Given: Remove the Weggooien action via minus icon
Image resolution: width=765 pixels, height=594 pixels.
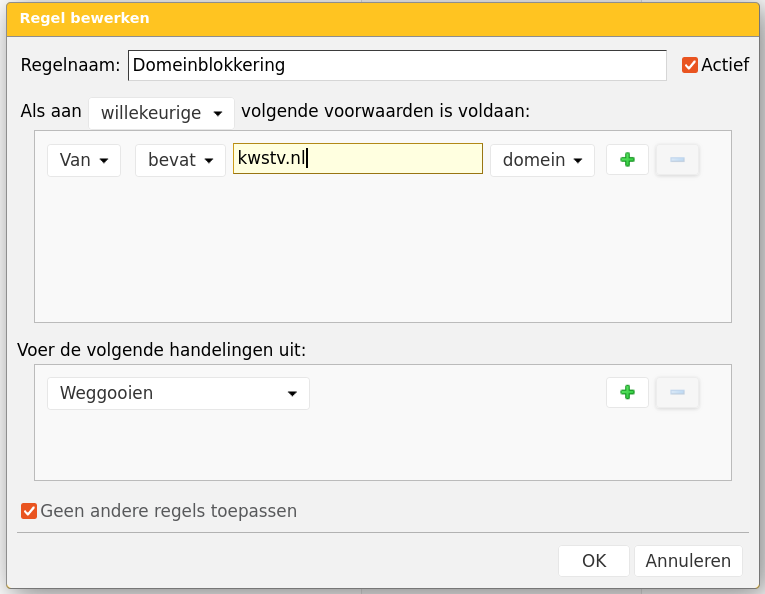Looking at the screenshot, I should click(x=677, y=393).
